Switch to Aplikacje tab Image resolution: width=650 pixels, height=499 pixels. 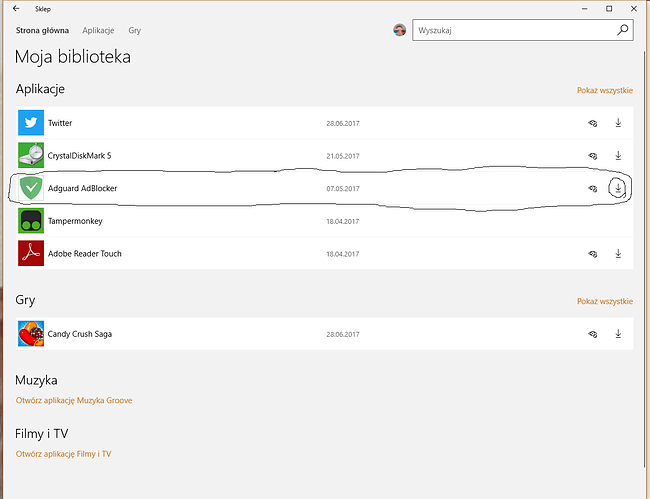pyautogui.click(x=98, y=30)
